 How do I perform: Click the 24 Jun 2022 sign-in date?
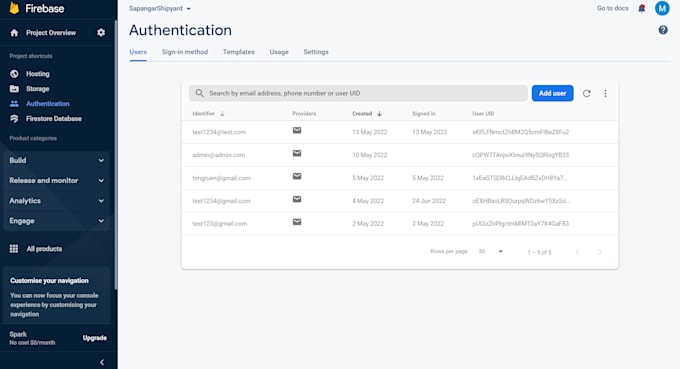pyautogui.click(x=429, y=201)
